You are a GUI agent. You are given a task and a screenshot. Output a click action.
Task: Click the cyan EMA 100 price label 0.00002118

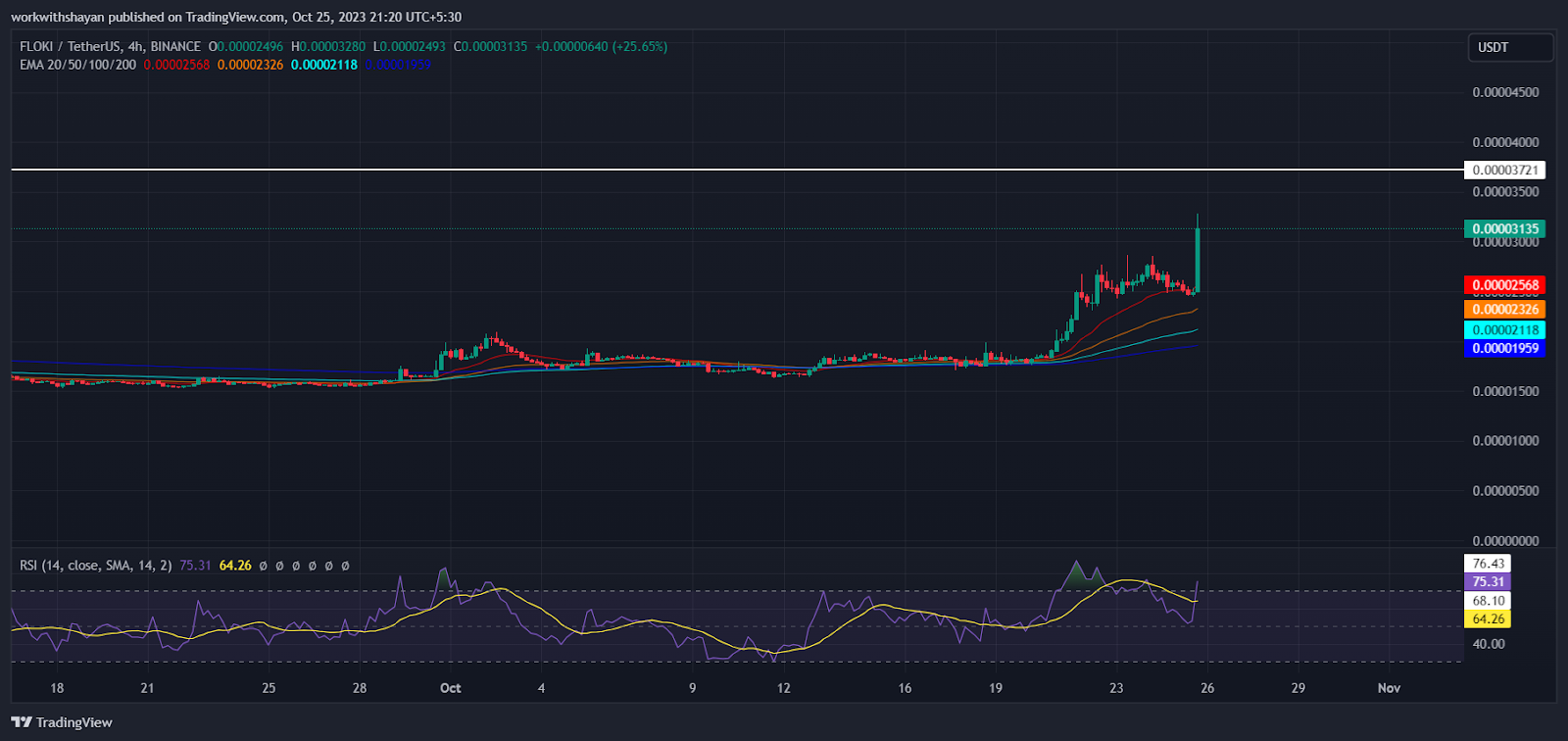click(x=1504, y=330)
